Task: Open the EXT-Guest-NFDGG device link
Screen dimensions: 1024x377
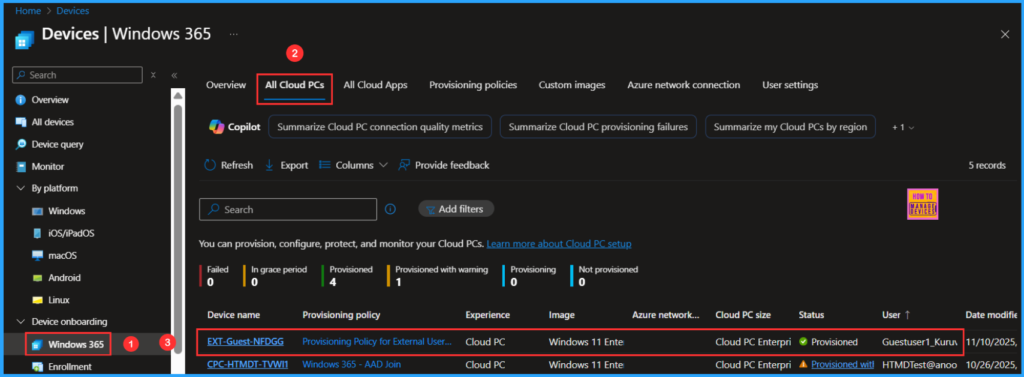Action: 246,341
